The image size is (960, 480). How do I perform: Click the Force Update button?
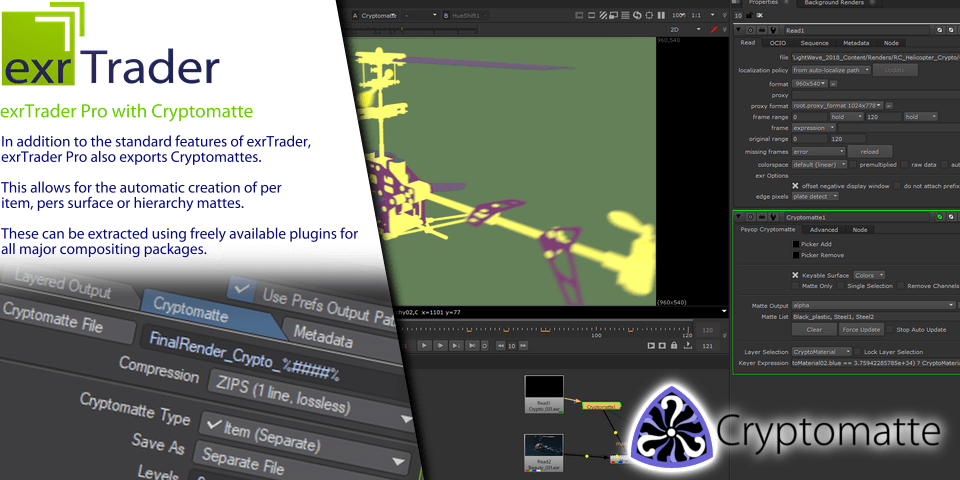coord(861,329)
